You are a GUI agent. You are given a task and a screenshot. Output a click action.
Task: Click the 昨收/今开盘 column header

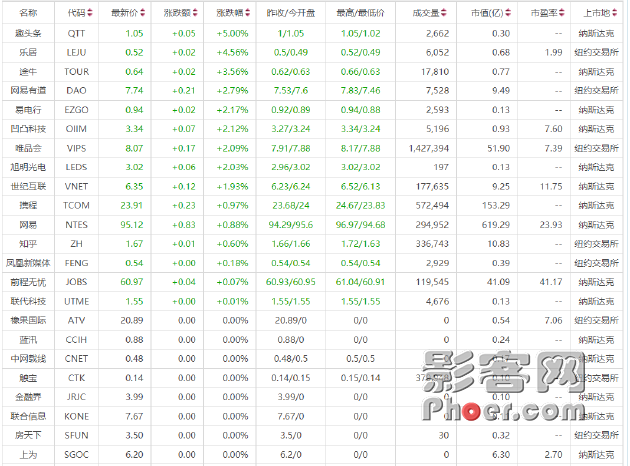tap(291, 13)
